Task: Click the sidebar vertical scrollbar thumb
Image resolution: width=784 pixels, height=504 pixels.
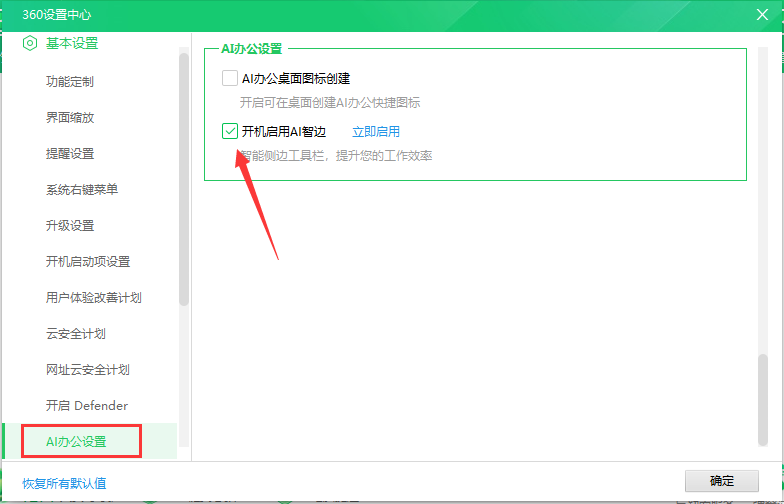Action: [x=184, y=179]
